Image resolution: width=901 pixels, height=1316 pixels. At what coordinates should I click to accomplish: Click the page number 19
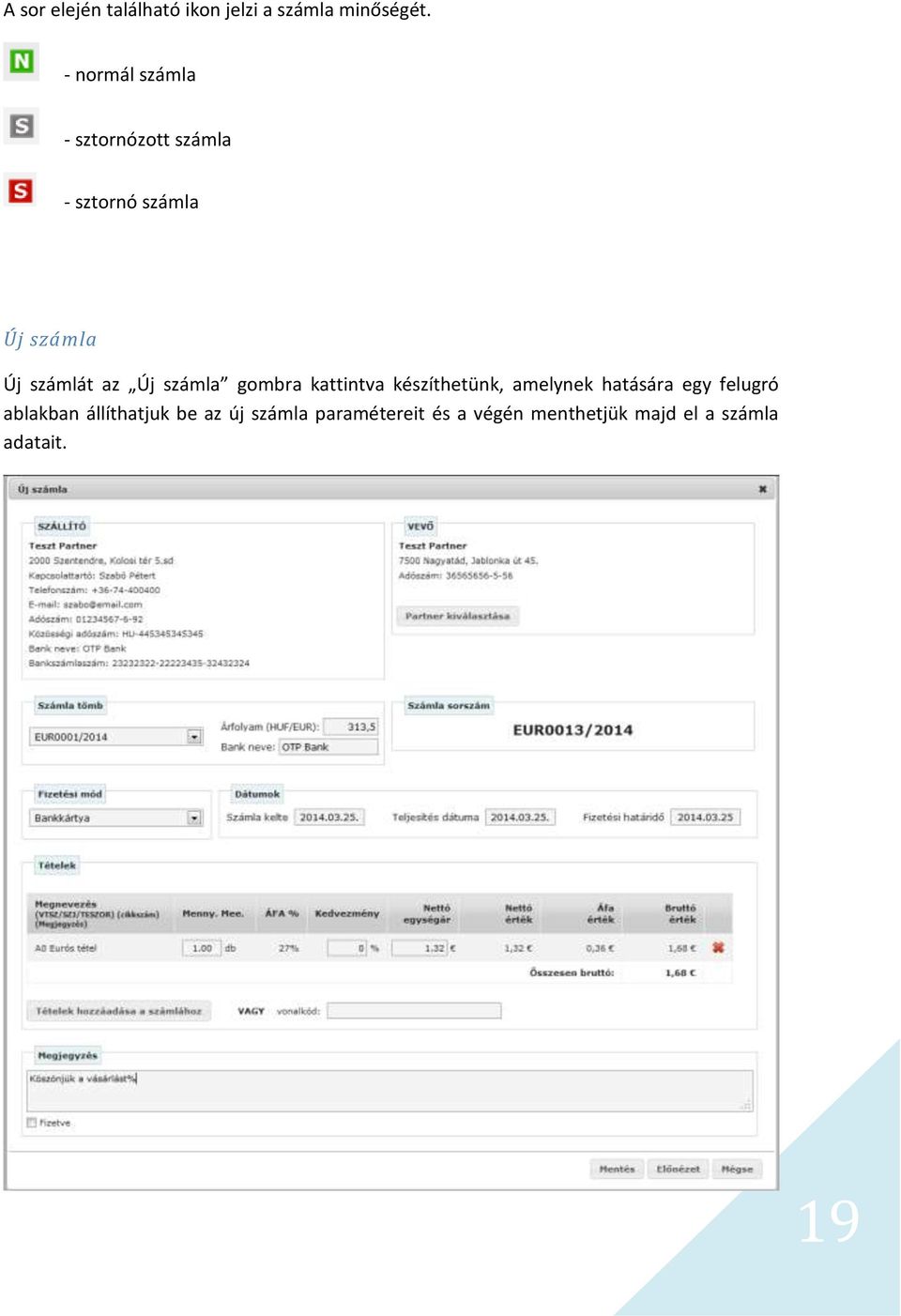tap(829, 1221)
